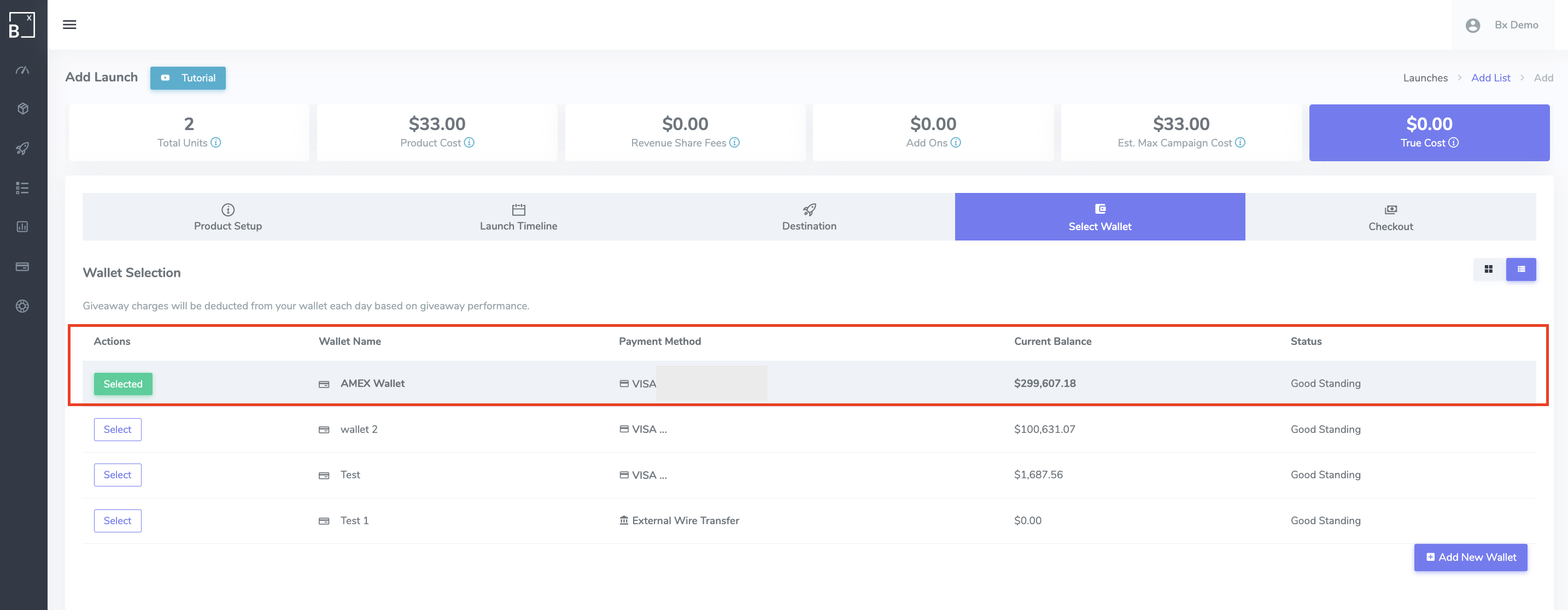
Task: Go to the Product Setup tab
Action: coord(227,217)
